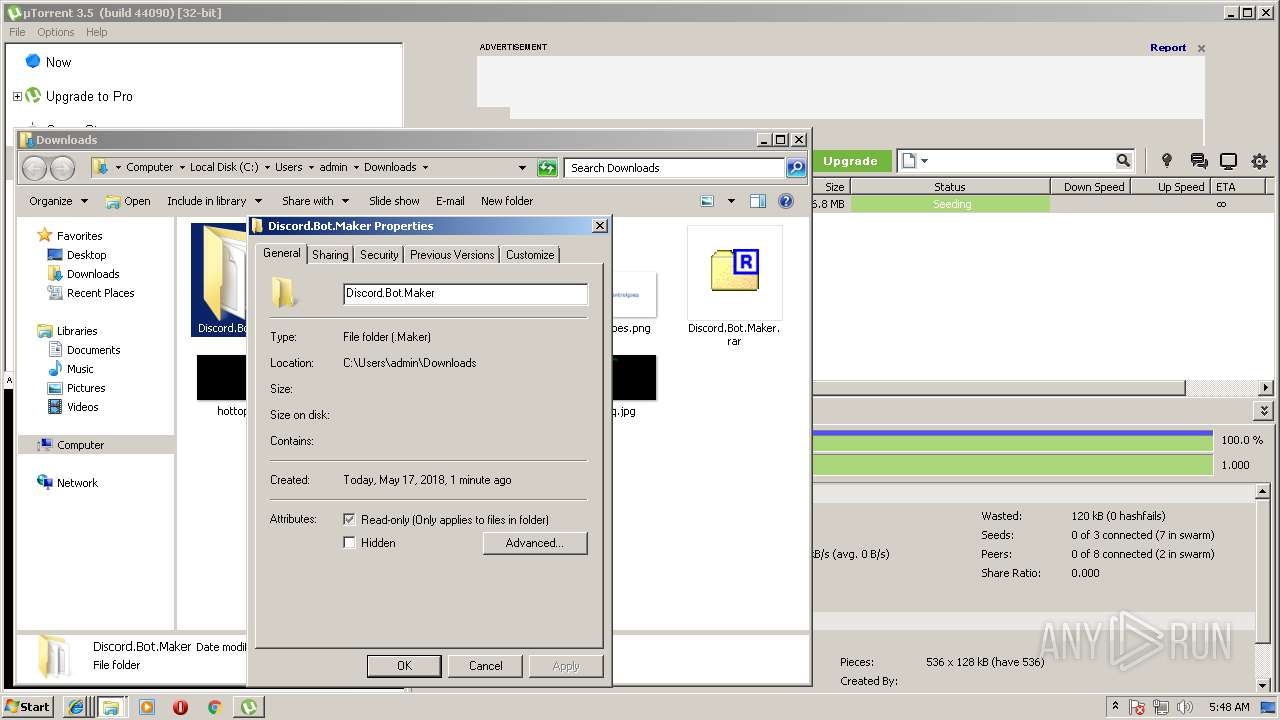Select Desktop under Favorites
Viewport: 1280px width, 720px height.
[86, 255]
